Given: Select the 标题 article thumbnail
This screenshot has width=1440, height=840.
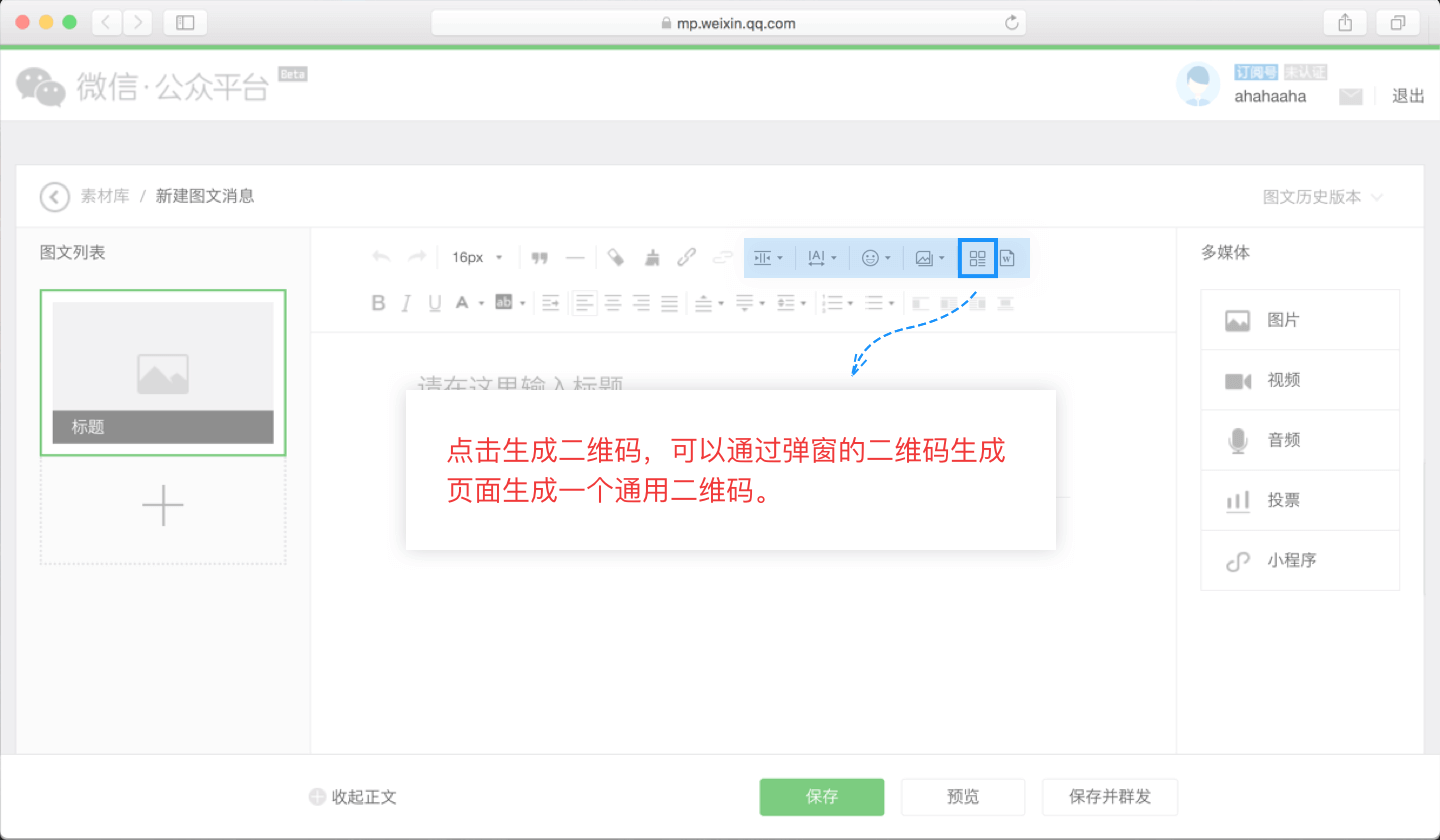Looking at the screenshot, I should 163,373.
